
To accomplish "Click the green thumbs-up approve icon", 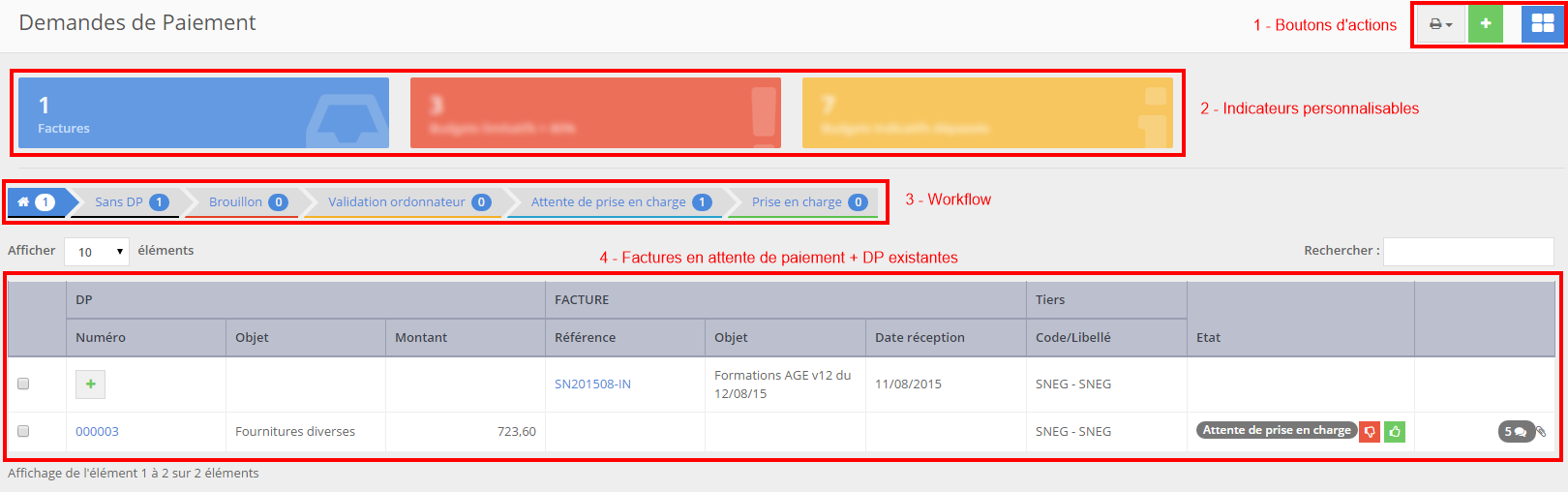I will point(1395,432).
